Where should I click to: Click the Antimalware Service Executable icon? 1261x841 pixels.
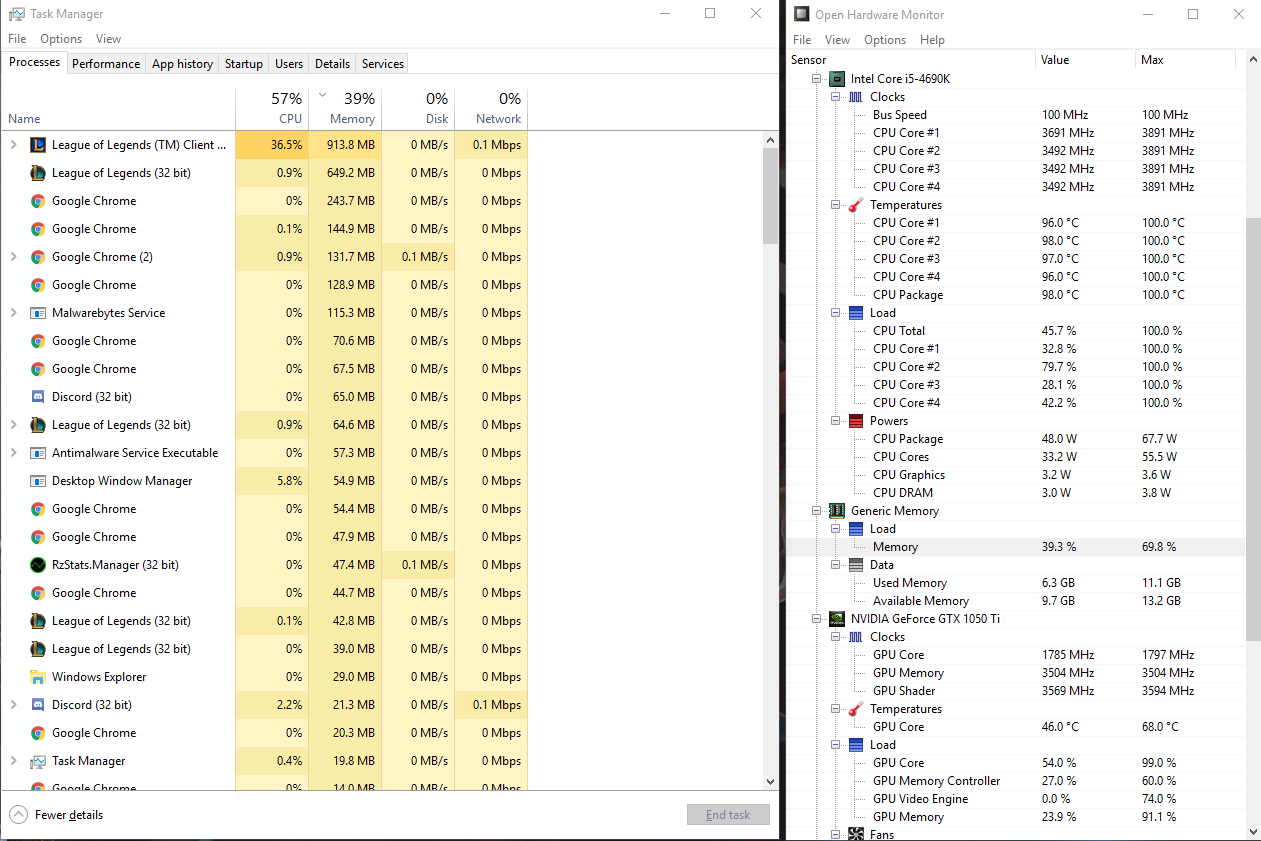point(37,452)
